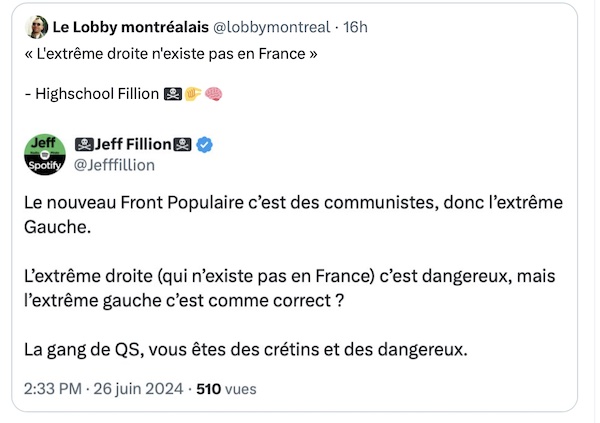Open the 16h tweet timestamp

(x=356, y=25)
